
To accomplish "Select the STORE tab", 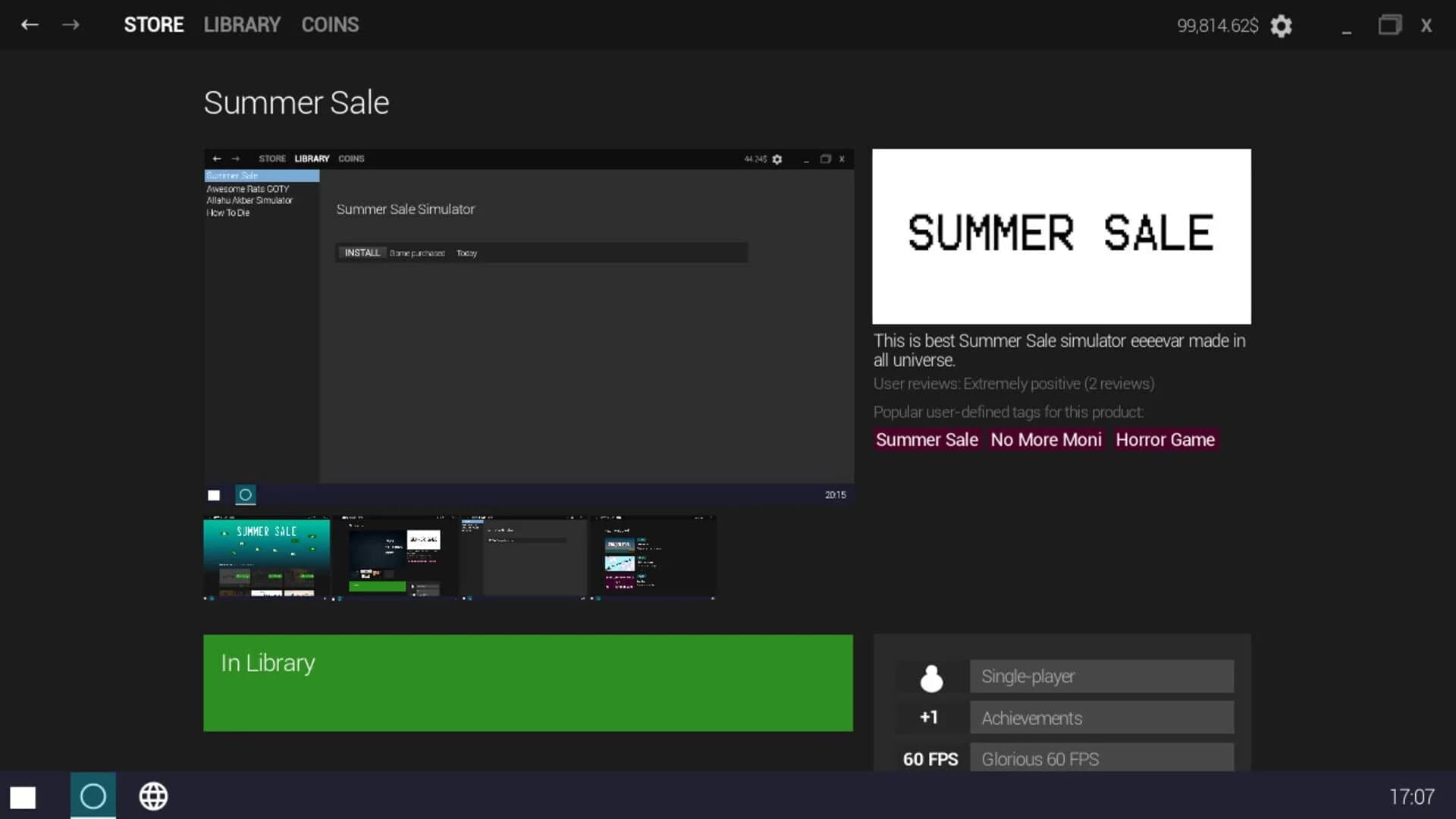I will [154, 24].
